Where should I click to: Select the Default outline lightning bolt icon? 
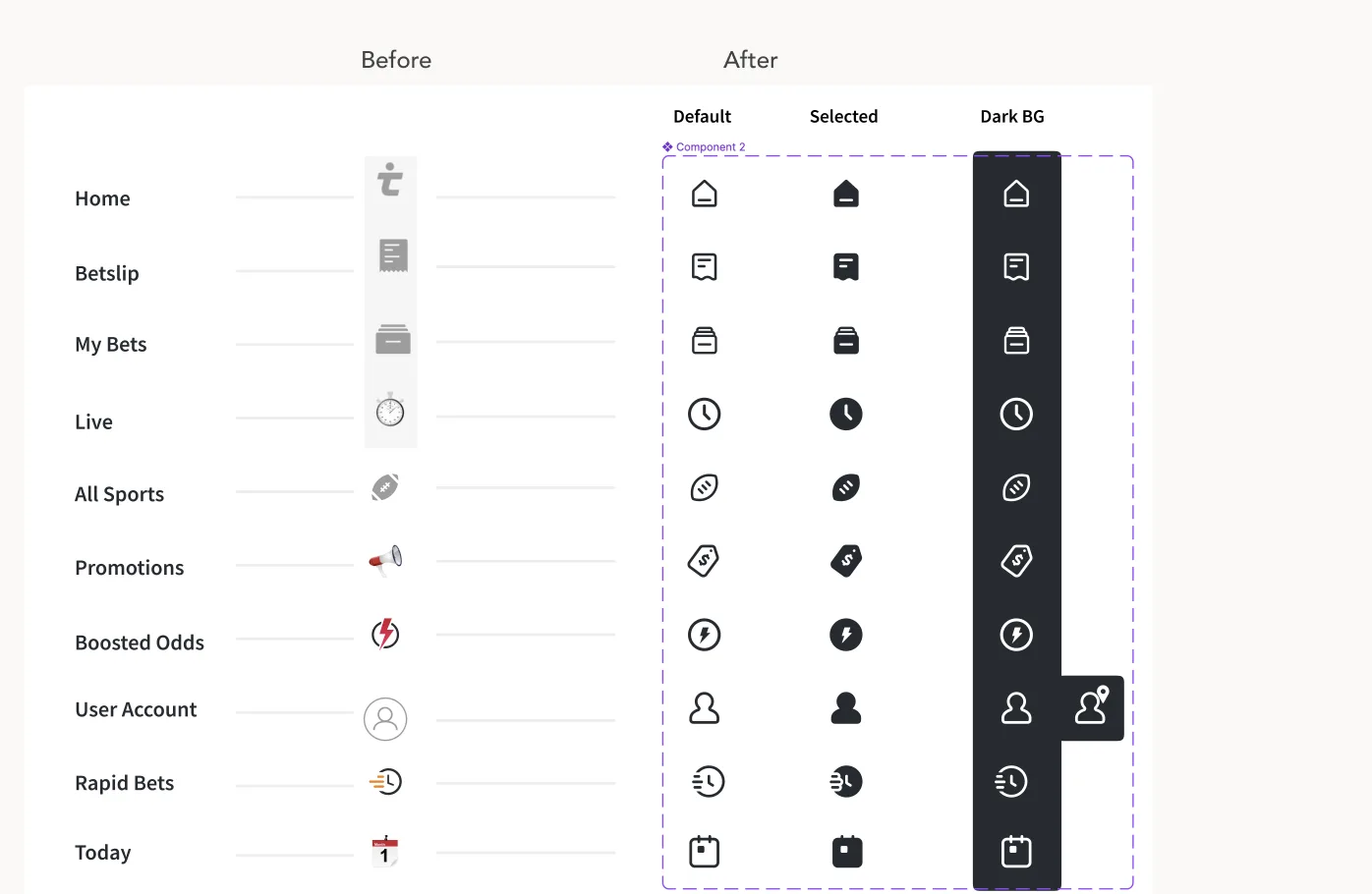(705, 635)
